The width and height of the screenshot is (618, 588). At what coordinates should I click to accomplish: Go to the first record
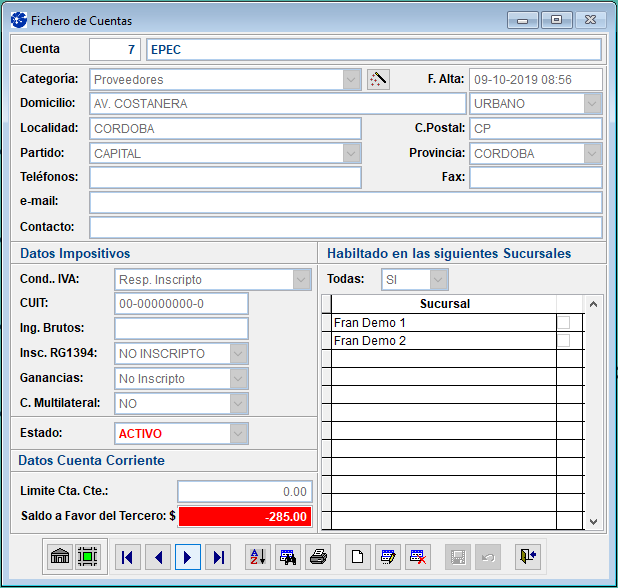click(x=127, y=557)
